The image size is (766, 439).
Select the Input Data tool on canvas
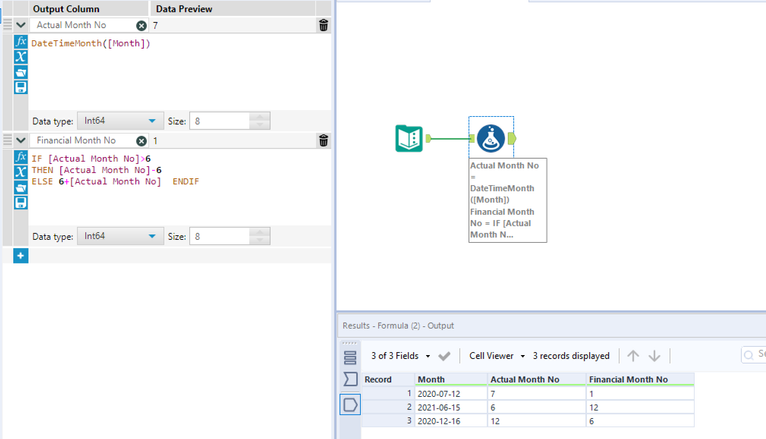409,138
